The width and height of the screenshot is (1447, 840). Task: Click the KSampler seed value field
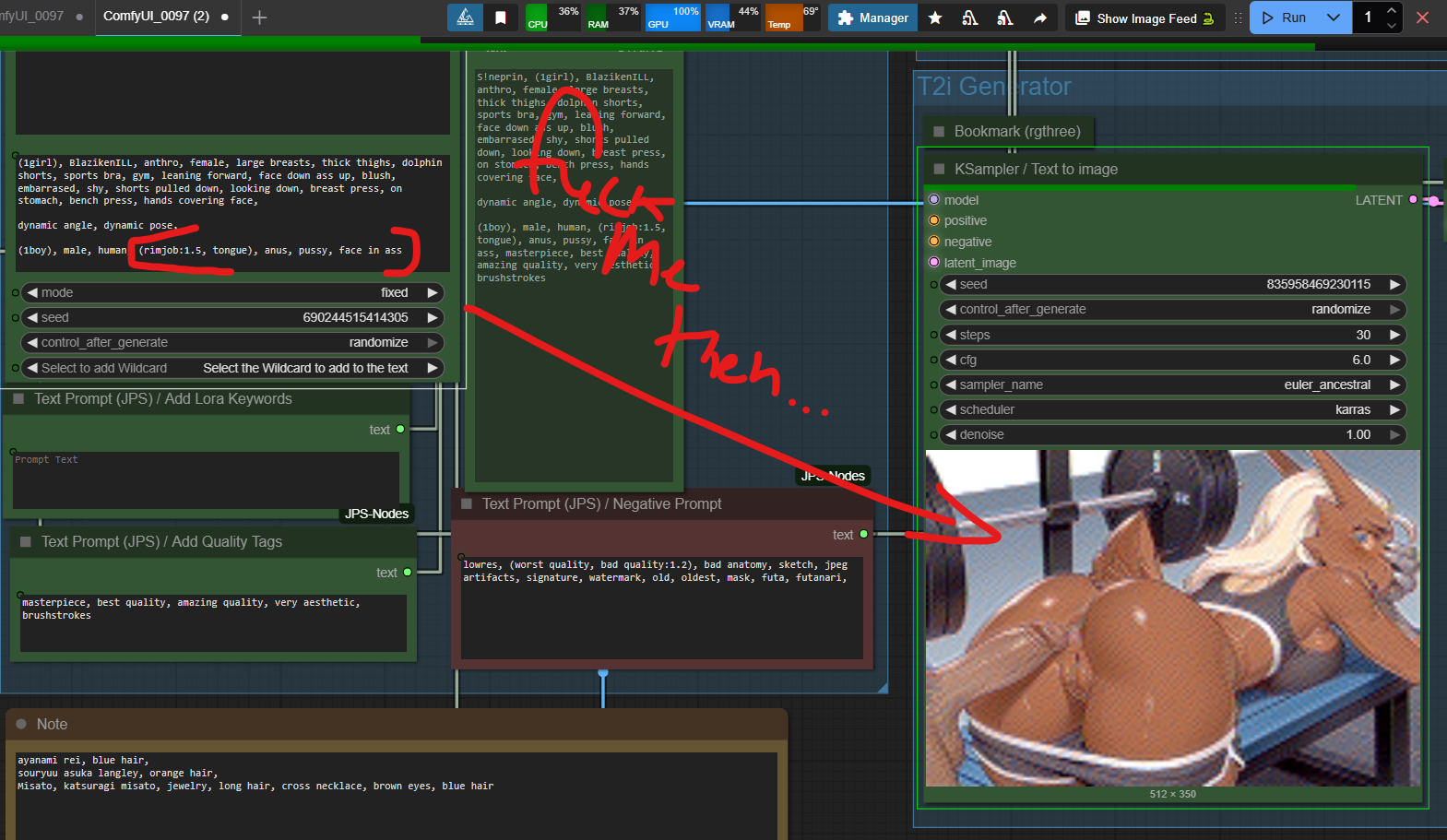[1172, 284]
